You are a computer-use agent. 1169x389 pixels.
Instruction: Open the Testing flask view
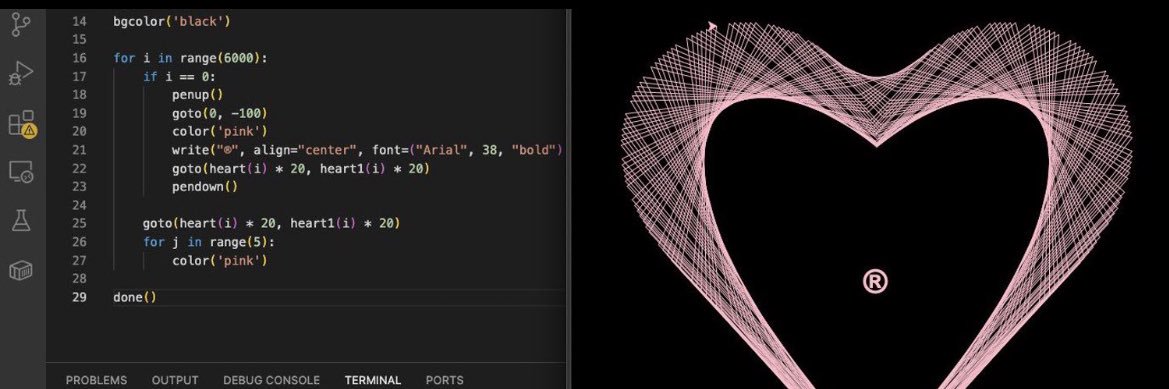21,221
